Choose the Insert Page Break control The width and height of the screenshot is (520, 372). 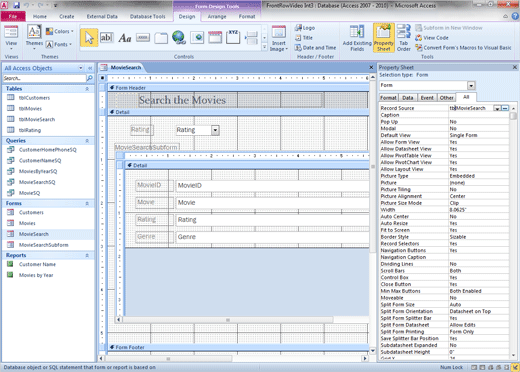251,38
